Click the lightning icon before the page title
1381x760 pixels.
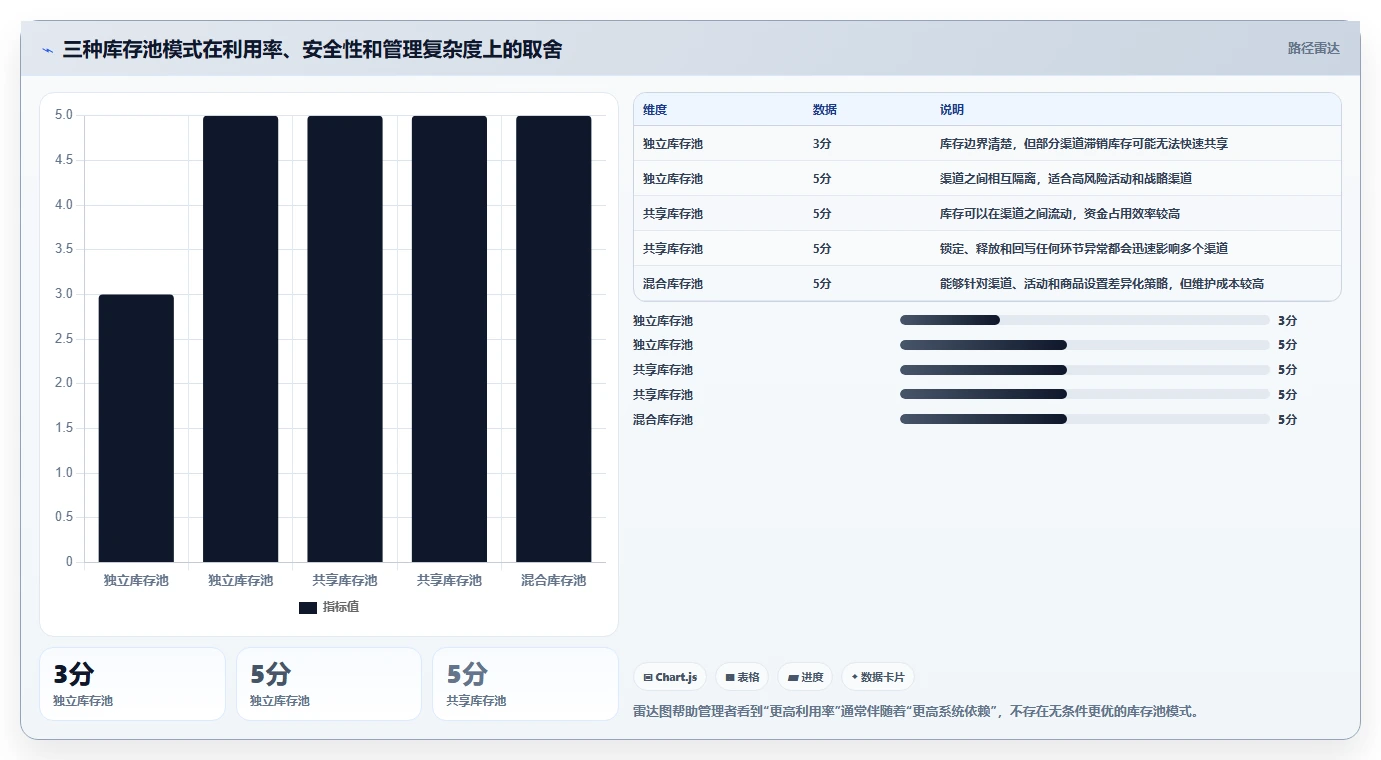[x=48, y=49]
